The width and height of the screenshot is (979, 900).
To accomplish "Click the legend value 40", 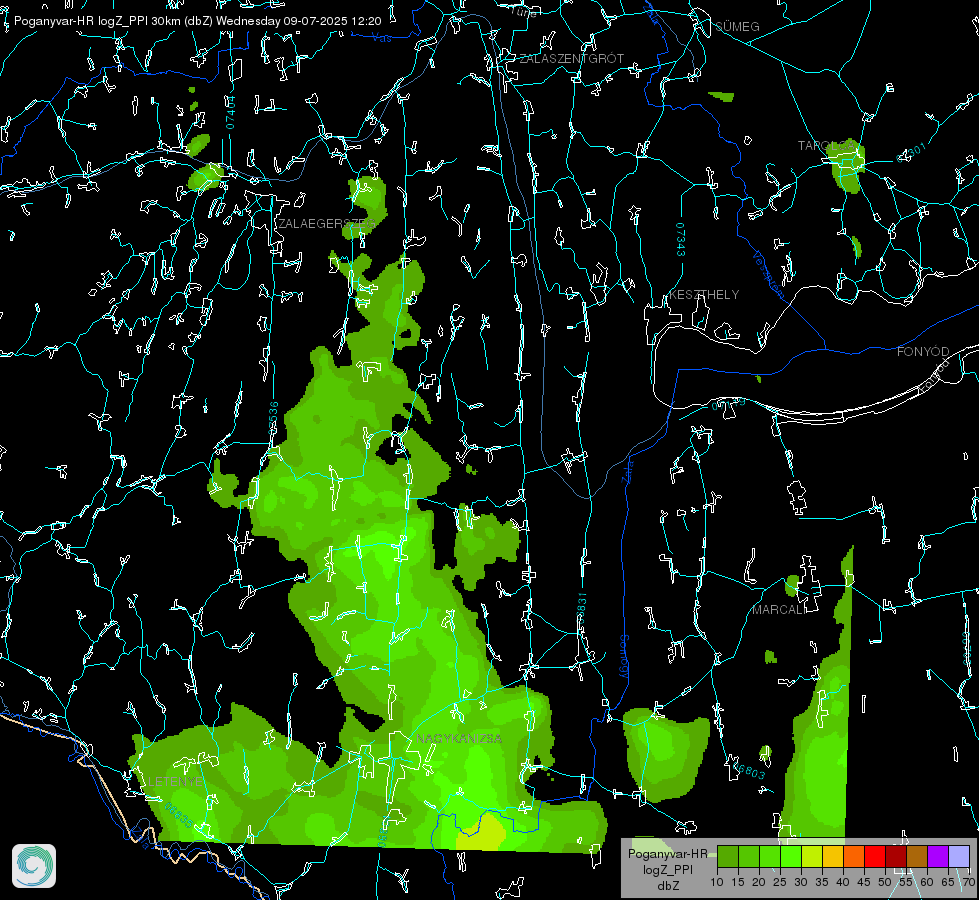I will [x=843, y=882].
